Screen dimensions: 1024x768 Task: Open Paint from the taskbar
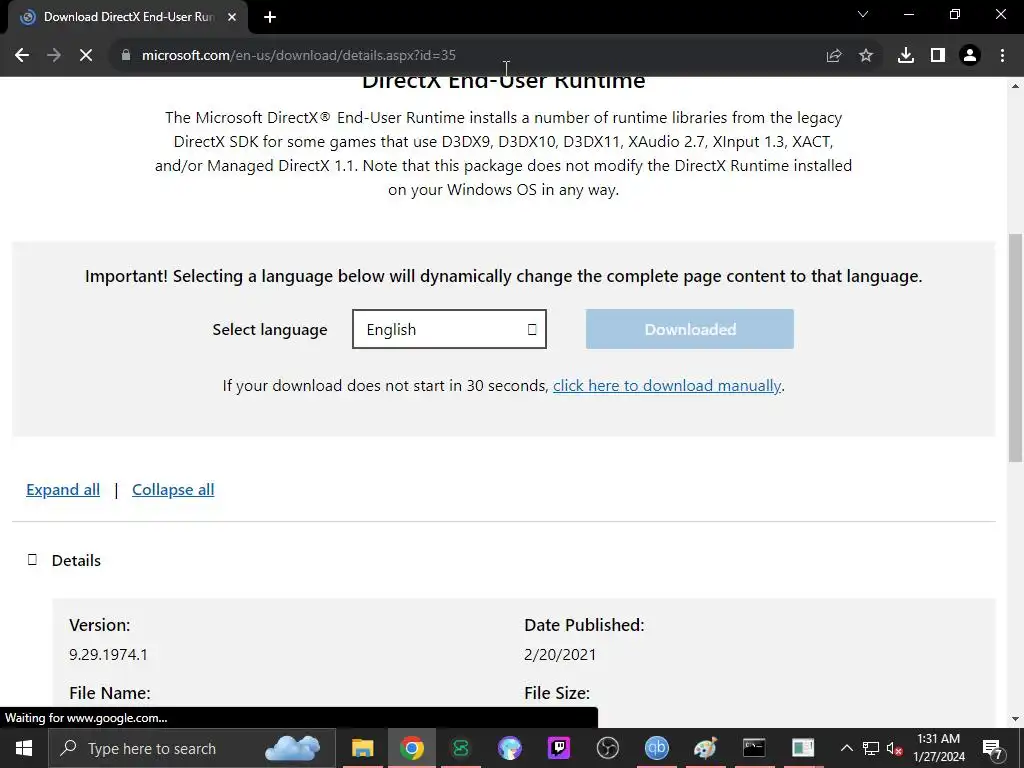click(x=705, y=748)
